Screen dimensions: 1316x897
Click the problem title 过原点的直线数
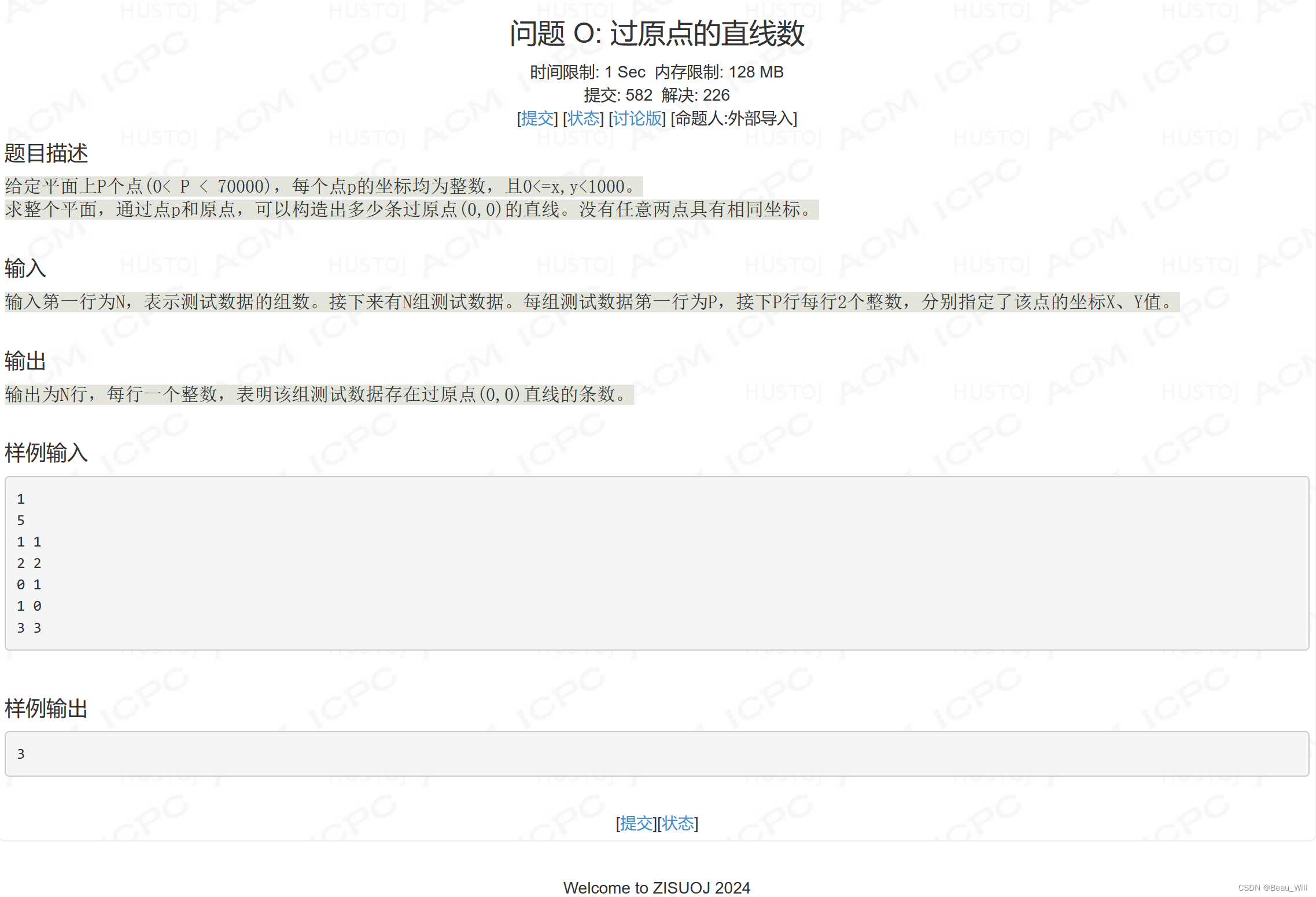(x=657, y=34)
